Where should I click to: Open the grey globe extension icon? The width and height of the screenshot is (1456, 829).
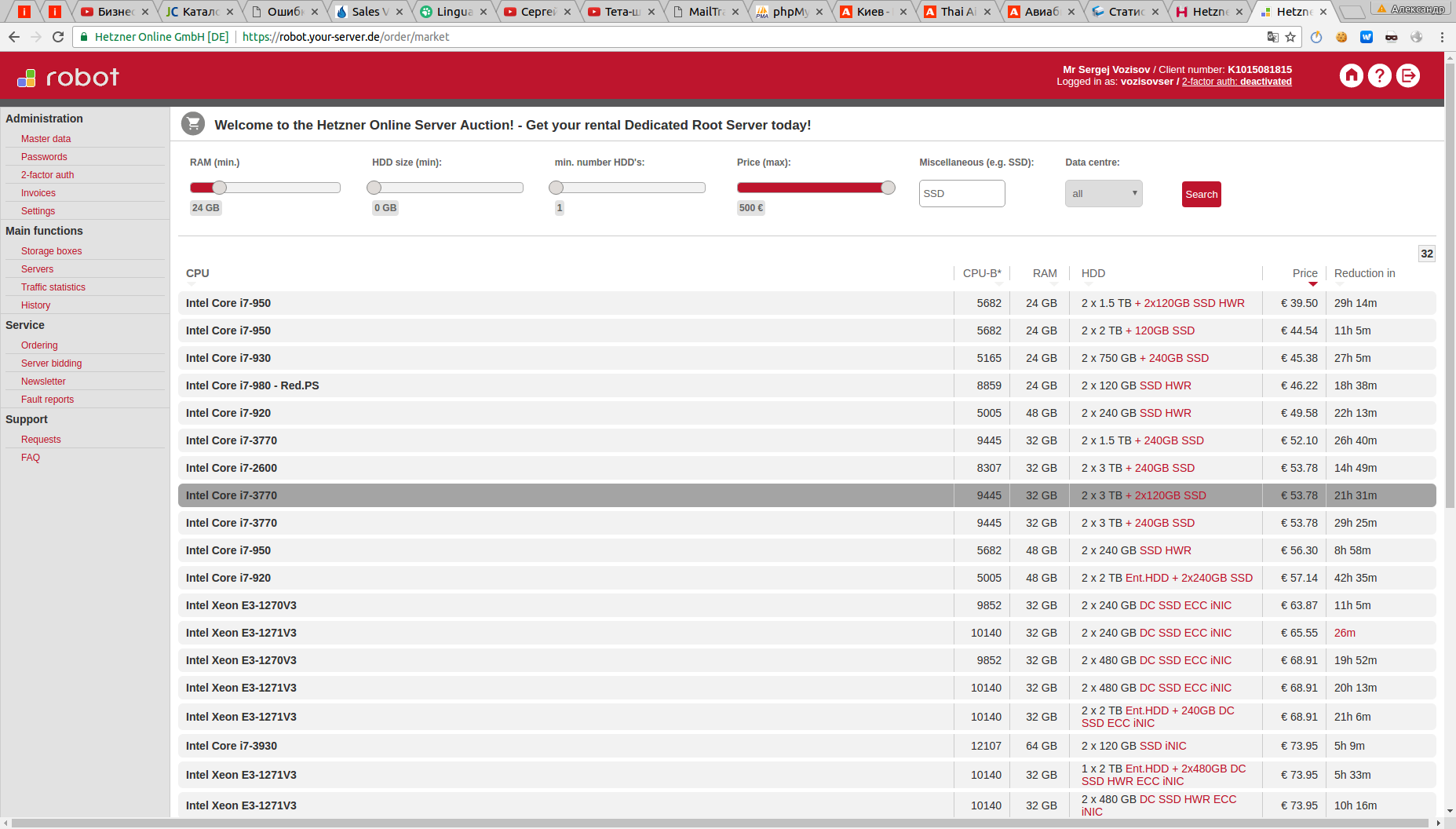(x=1417, y=37)
